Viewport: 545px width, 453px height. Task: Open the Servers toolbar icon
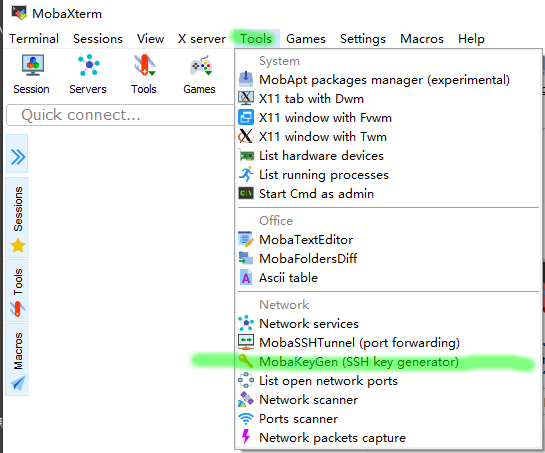click(89, 65)
